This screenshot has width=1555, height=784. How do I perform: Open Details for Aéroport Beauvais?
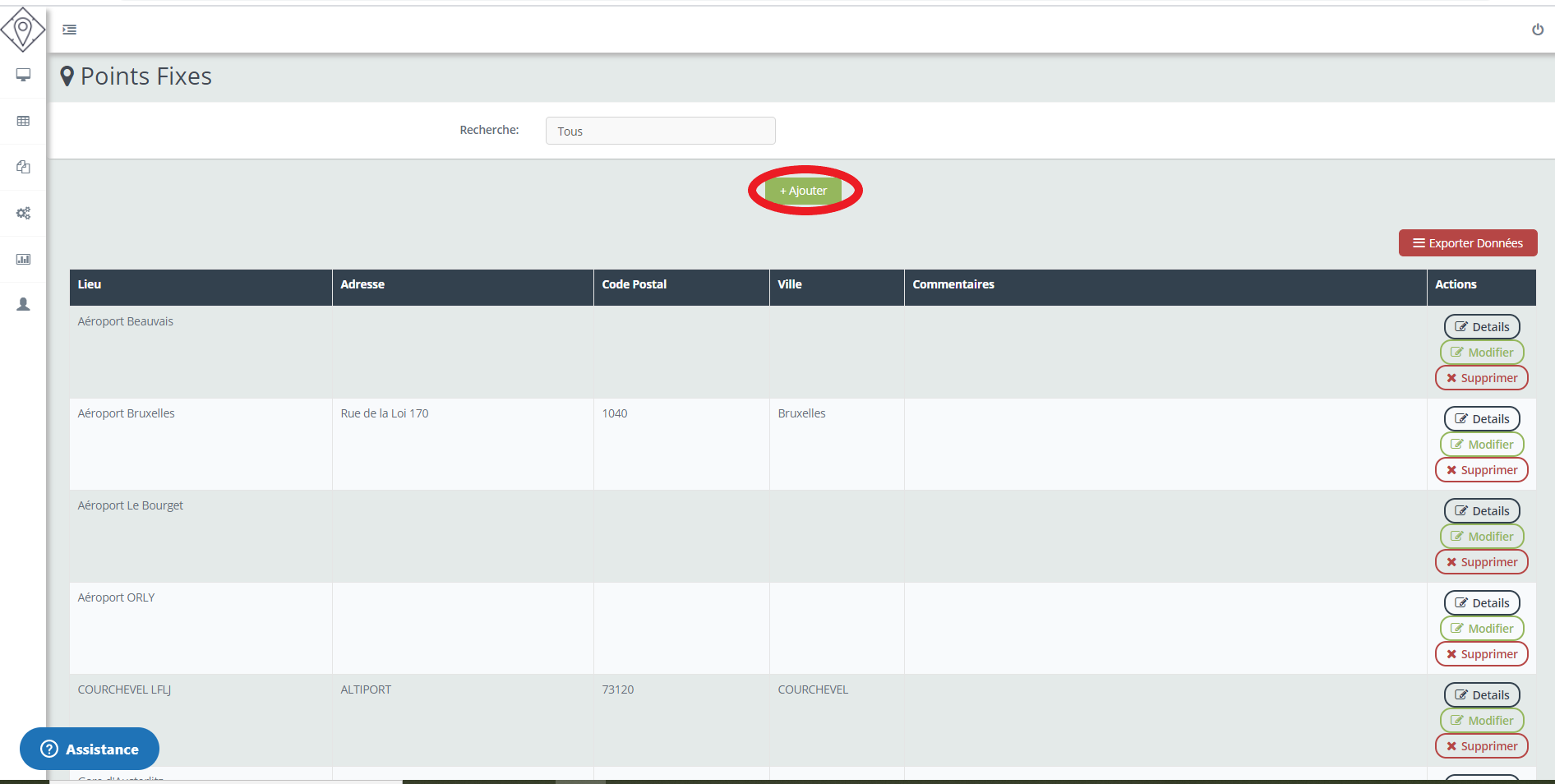[x=1481, y=327]
